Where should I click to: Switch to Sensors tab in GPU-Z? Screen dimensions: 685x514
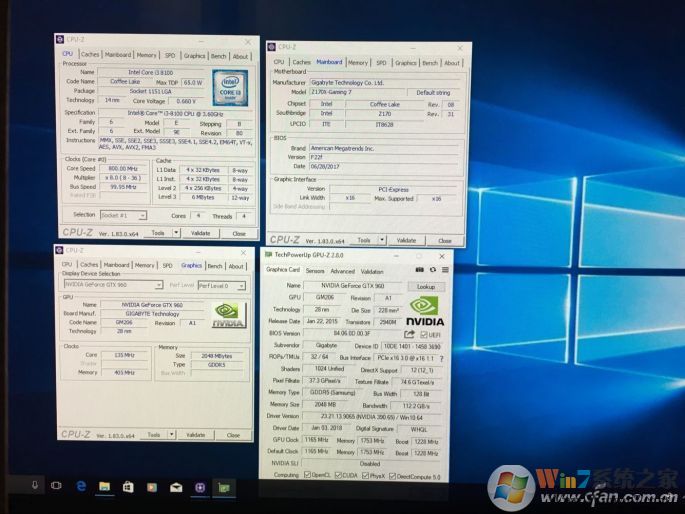(x=315, y=271)
